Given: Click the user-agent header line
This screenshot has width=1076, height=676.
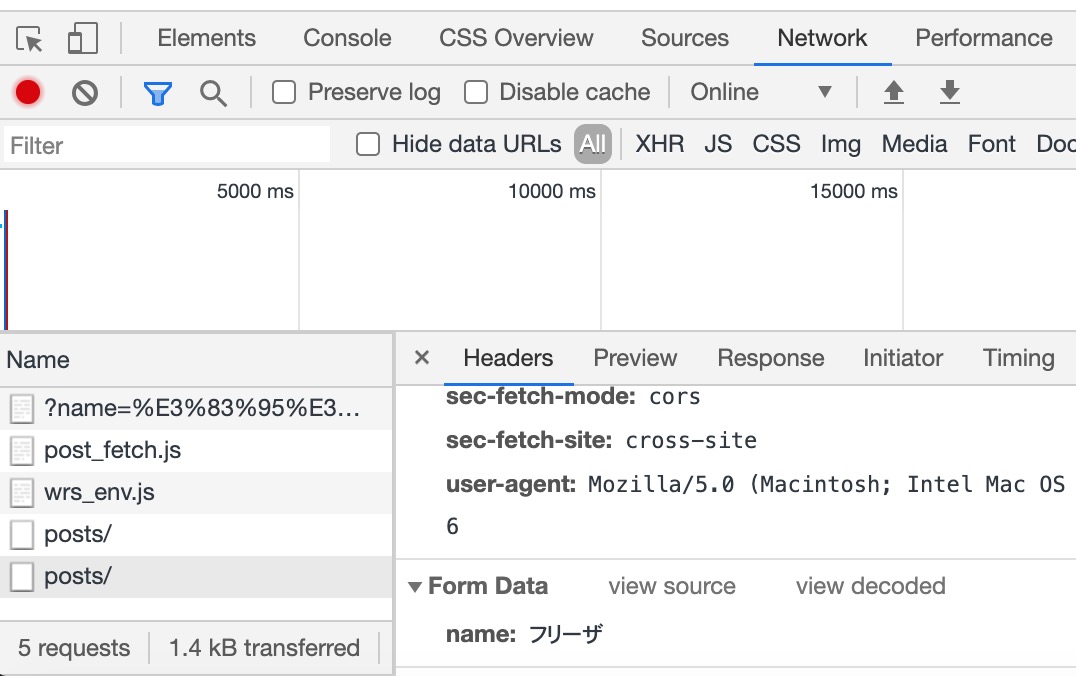Looking at the screenshot, I should (x=755, y=485).
